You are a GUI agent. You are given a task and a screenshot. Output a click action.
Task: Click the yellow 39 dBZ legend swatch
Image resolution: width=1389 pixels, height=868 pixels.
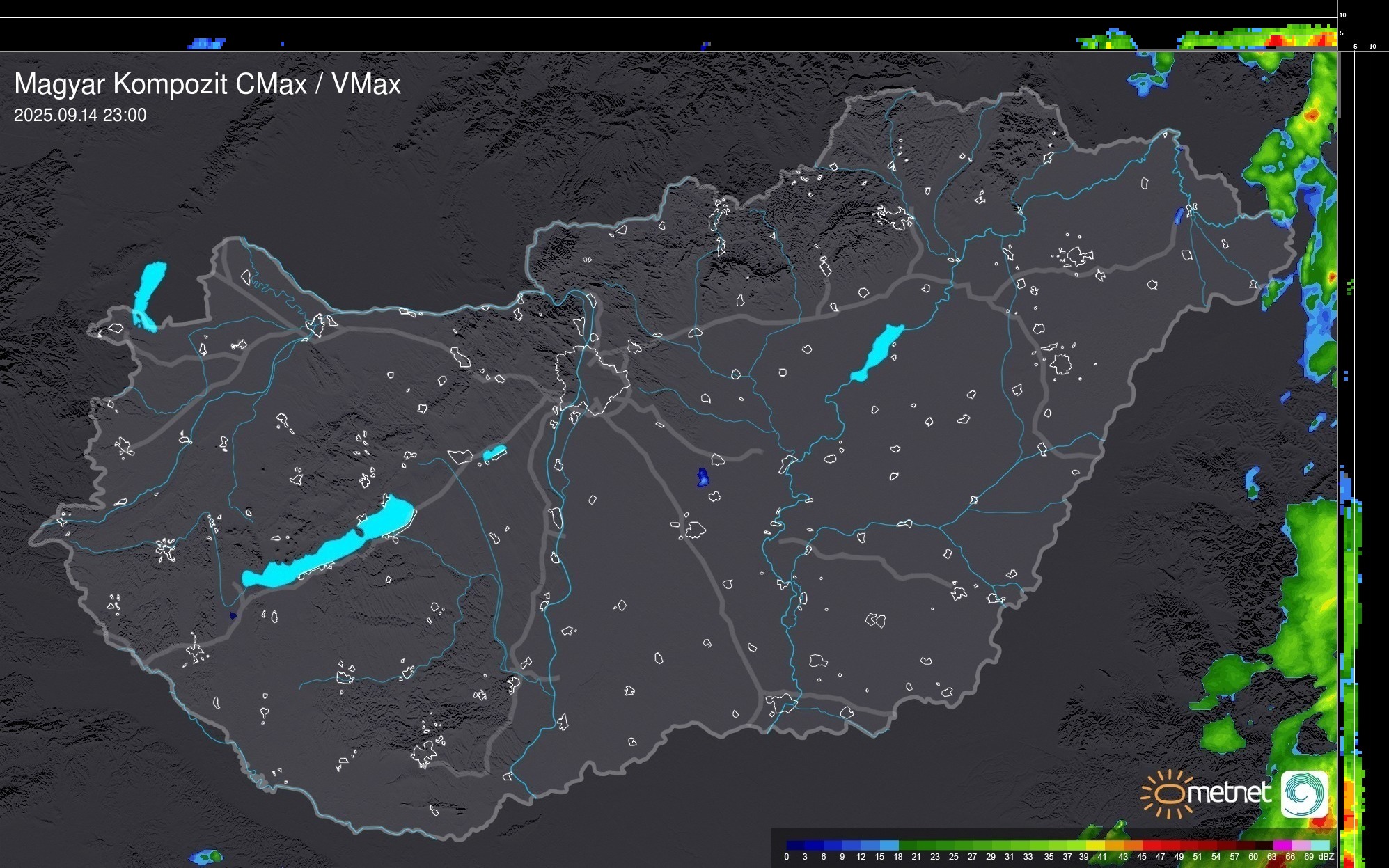(1094, 845)
